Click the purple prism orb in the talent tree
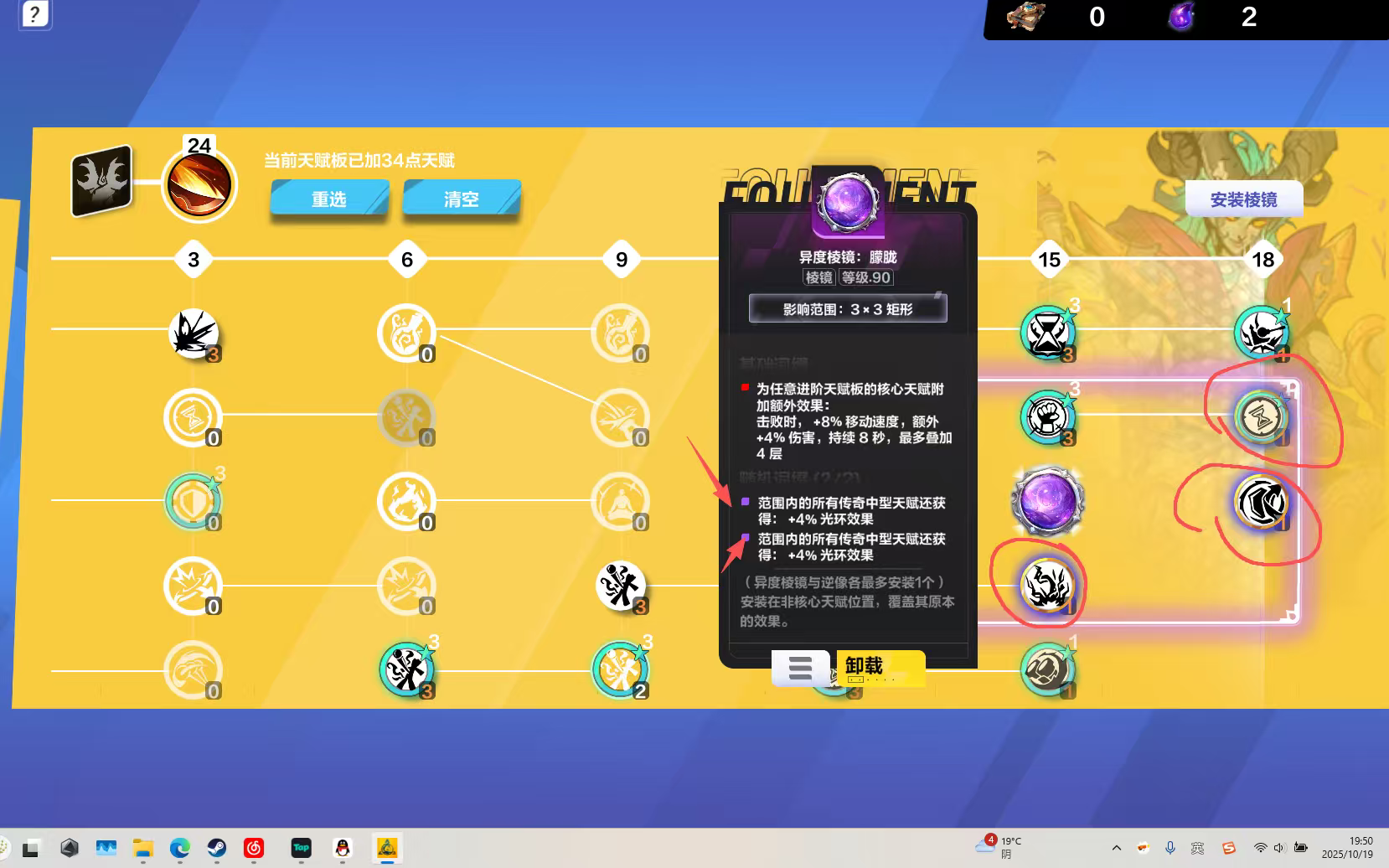The image size is (1389, 868). (x=1046, y=501)
